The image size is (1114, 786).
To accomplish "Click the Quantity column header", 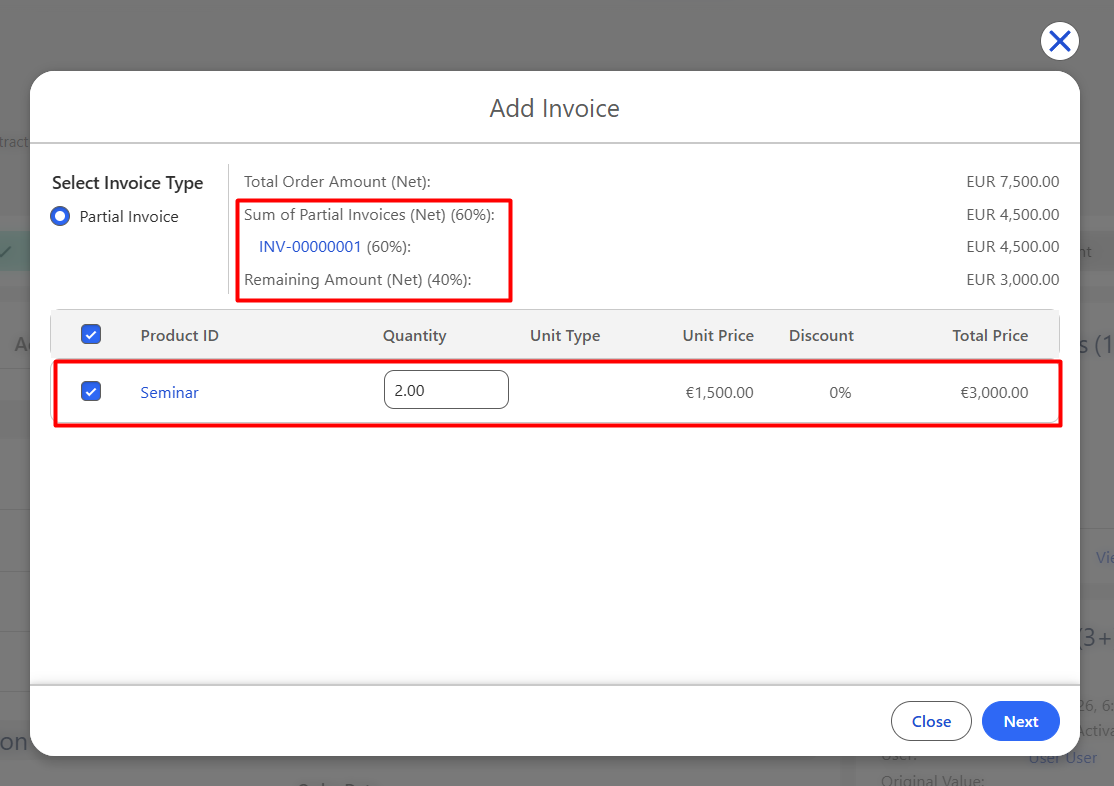I will [414, 335].
